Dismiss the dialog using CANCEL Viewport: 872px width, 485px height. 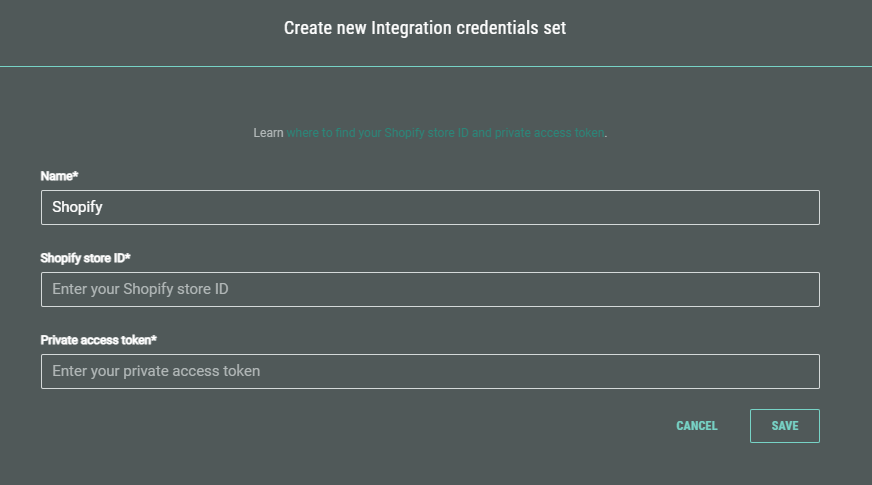click(x=697, y=426)
